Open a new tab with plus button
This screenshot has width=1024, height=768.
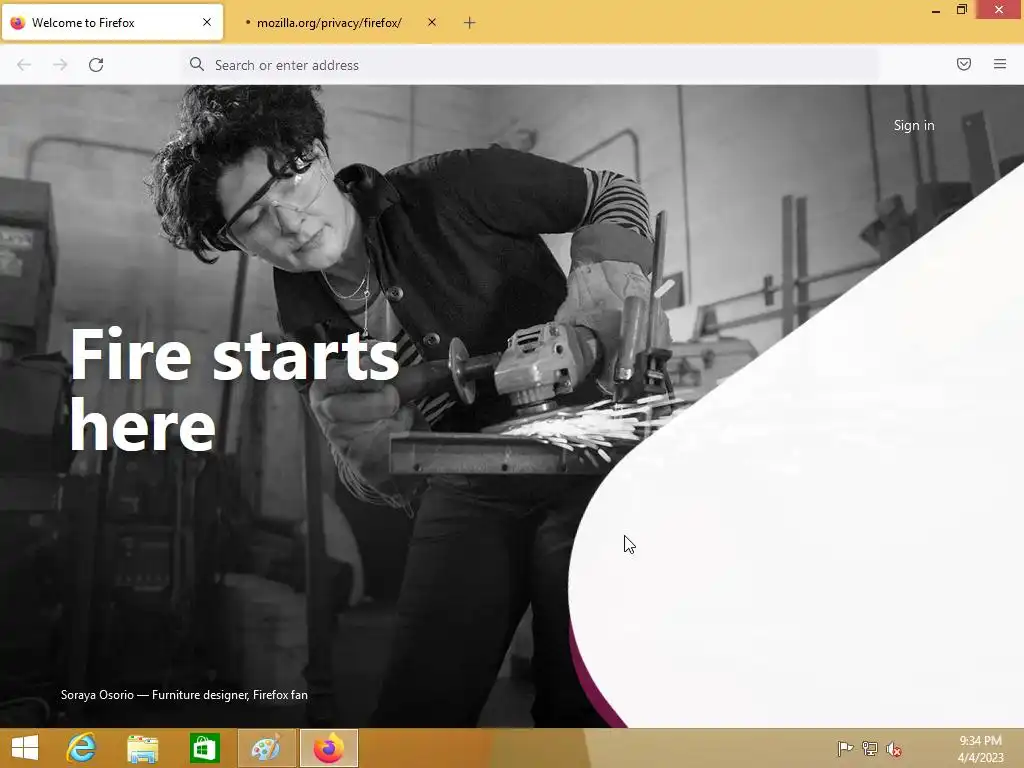(470, 23)
